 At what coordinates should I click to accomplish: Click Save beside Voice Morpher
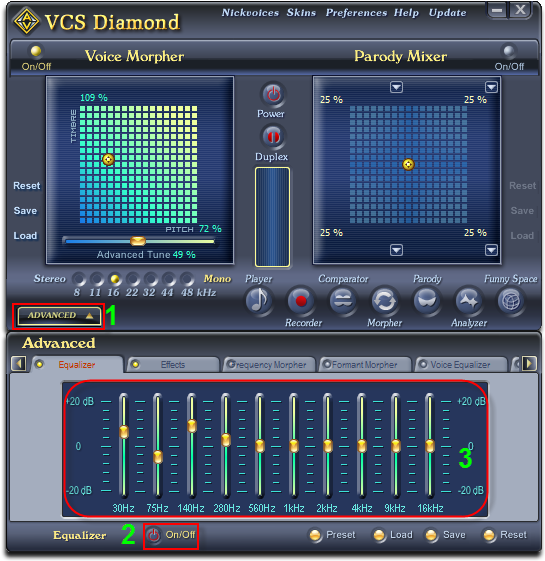[25, 211]
